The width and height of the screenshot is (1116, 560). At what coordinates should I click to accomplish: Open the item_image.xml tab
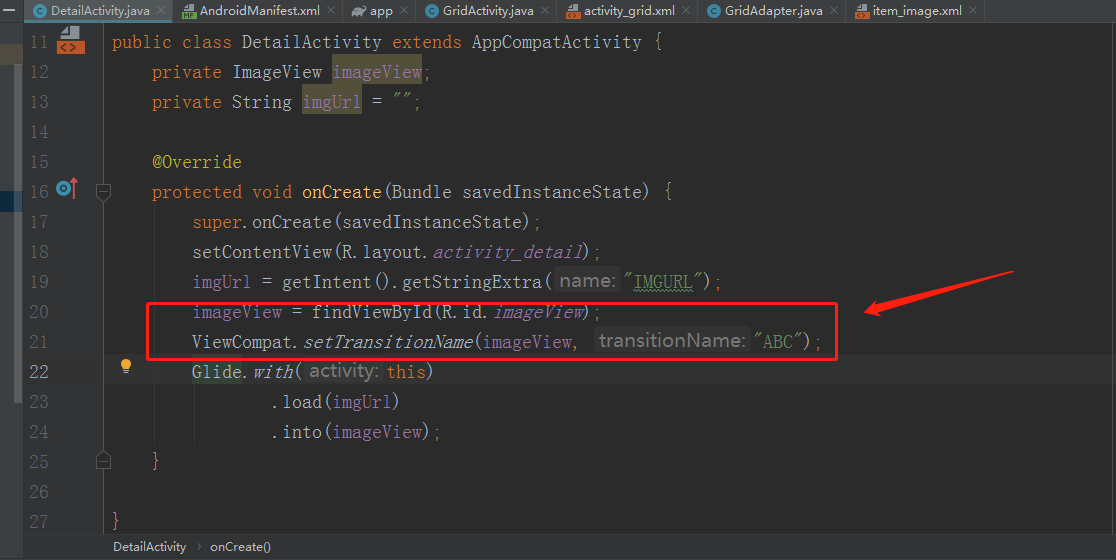(917, 11)
